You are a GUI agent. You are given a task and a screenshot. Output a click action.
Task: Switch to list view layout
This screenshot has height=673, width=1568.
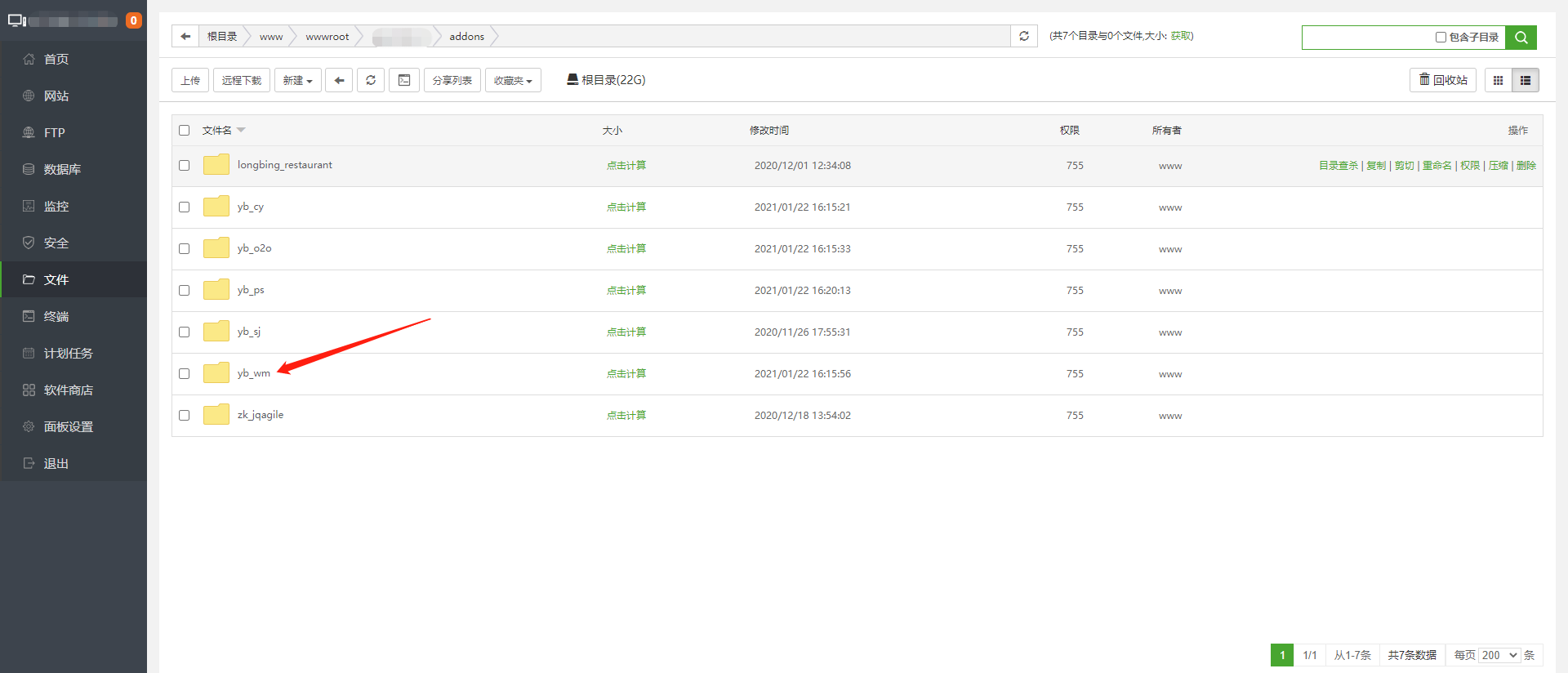[x=1525, y=80]
